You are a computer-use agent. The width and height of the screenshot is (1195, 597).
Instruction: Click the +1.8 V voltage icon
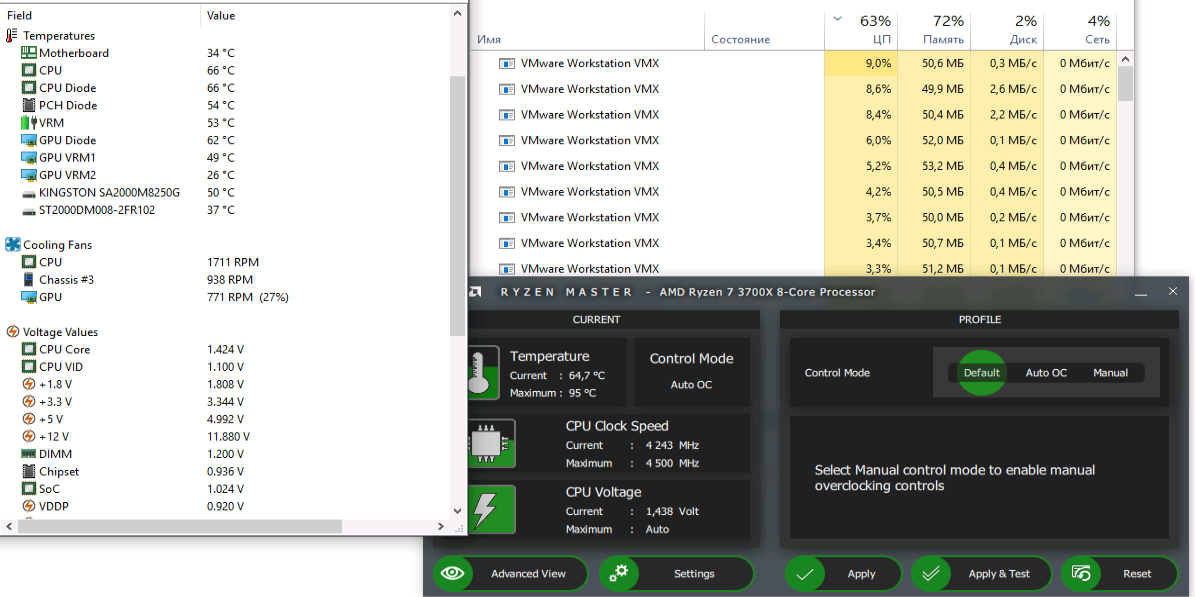point(28,384)
